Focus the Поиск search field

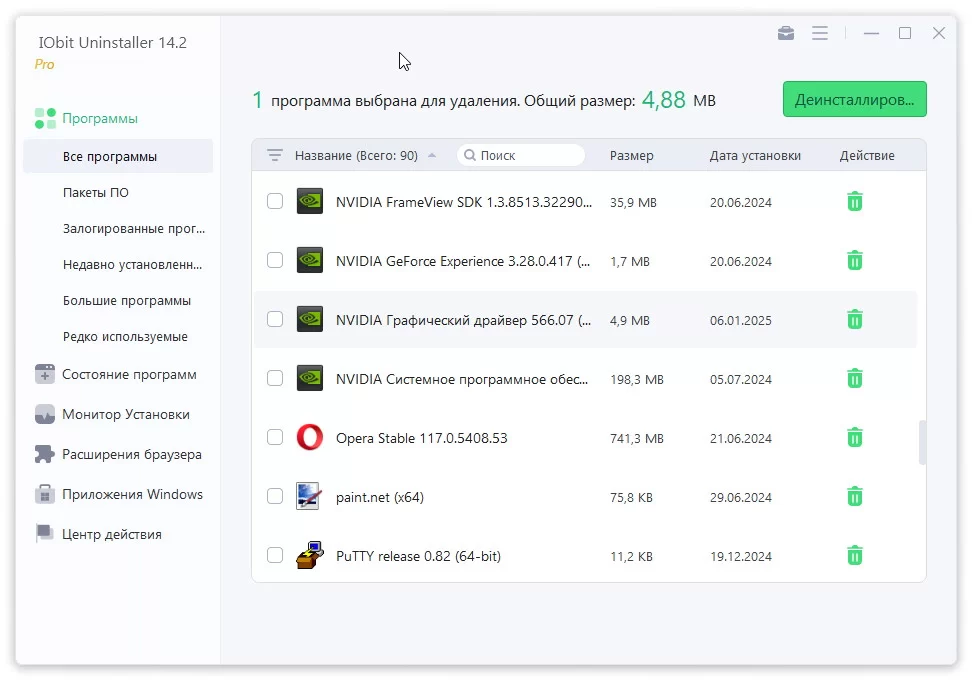[521, 155]
